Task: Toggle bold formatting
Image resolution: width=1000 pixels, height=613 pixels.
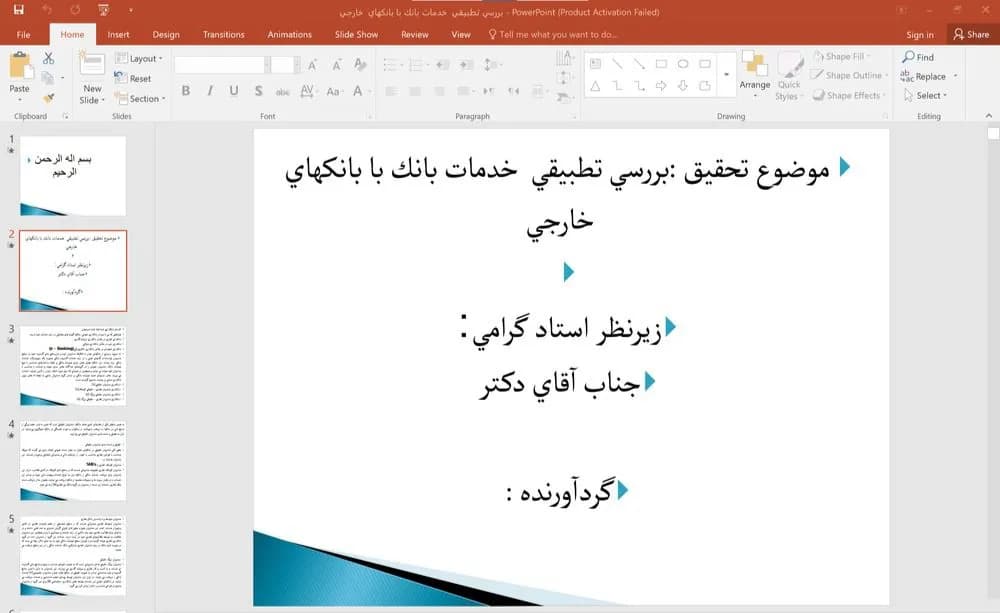Action: [186, 91]
